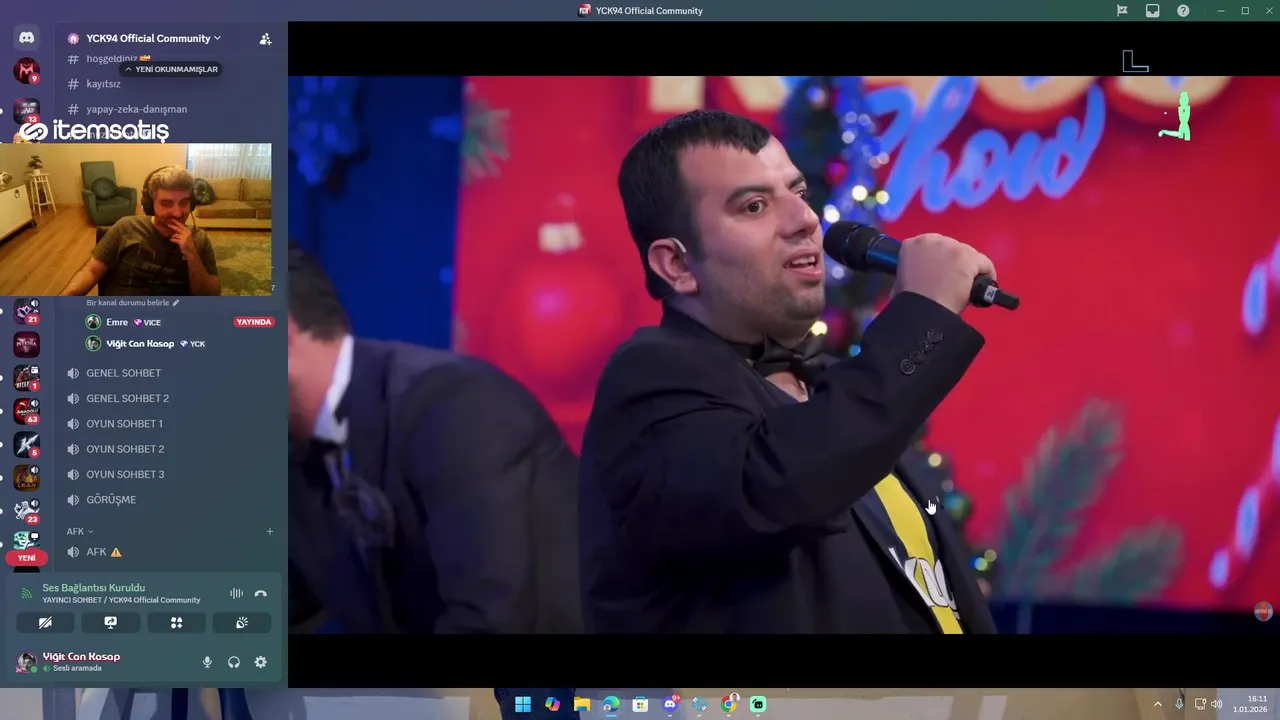Select user Emre in voice channel
The width and height of the screenshot is (1280, 720).
tap(117, 322)
